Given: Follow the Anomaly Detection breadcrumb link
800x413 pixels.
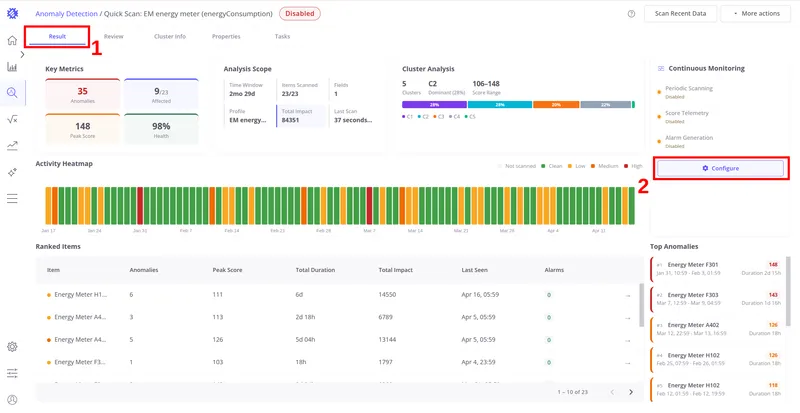Looking at the screenshot, I should tap(66, 14).
